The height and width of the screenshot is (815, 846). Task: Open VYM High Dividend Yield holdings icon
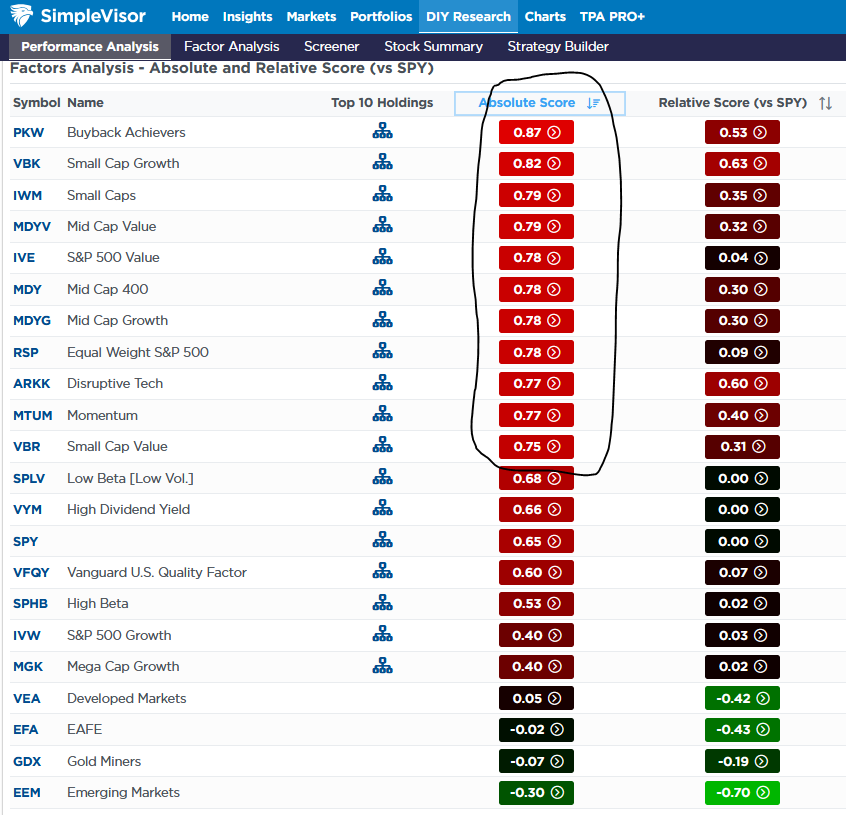[x=383, y=509]
